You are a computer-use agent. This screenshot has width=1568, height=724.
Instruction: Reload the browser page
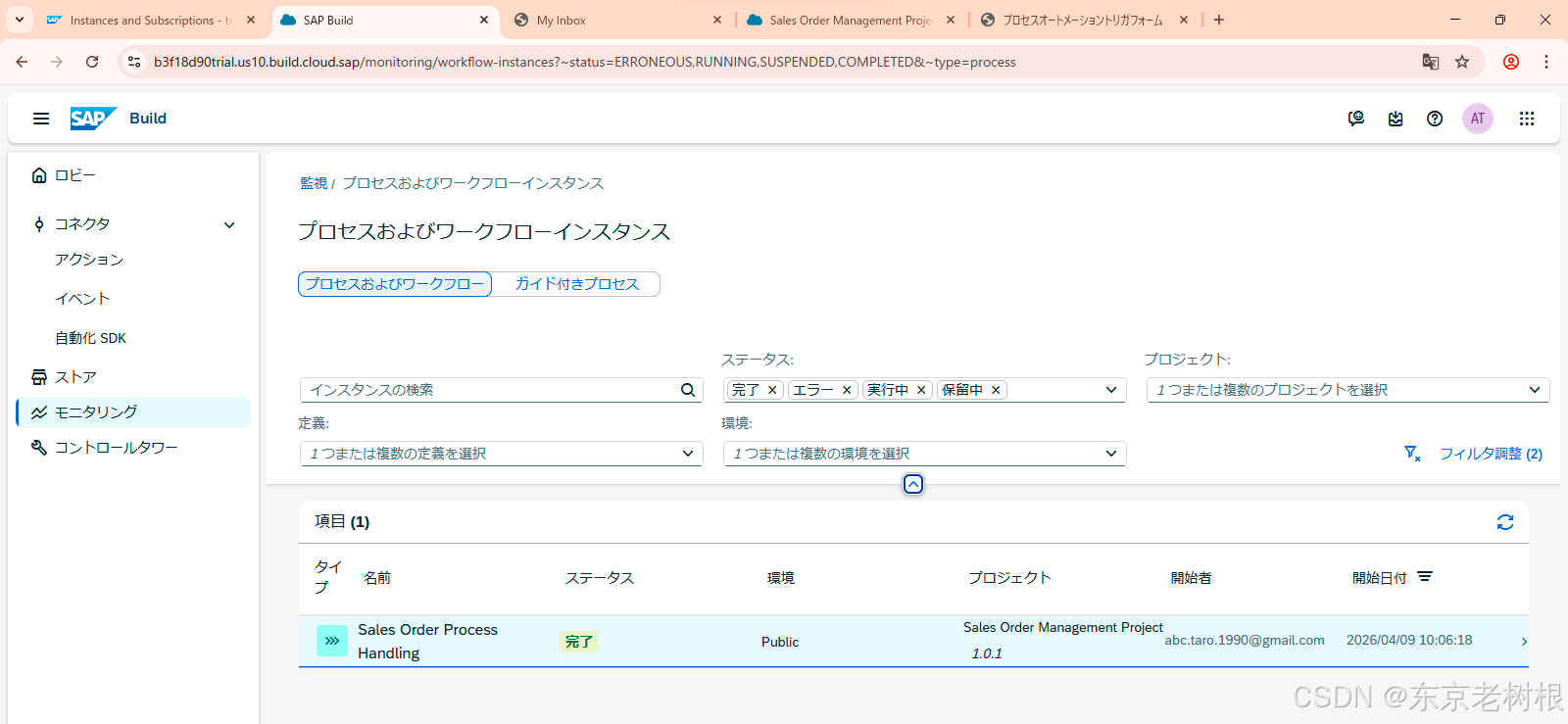tap(92, 62)
